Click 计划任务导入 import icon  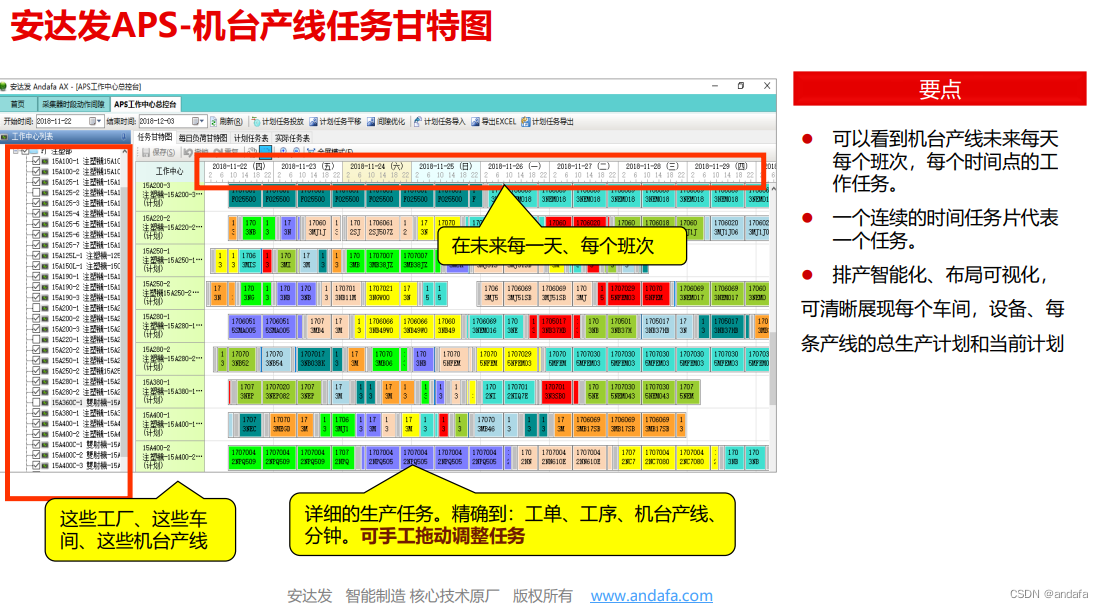coord(417,122)
